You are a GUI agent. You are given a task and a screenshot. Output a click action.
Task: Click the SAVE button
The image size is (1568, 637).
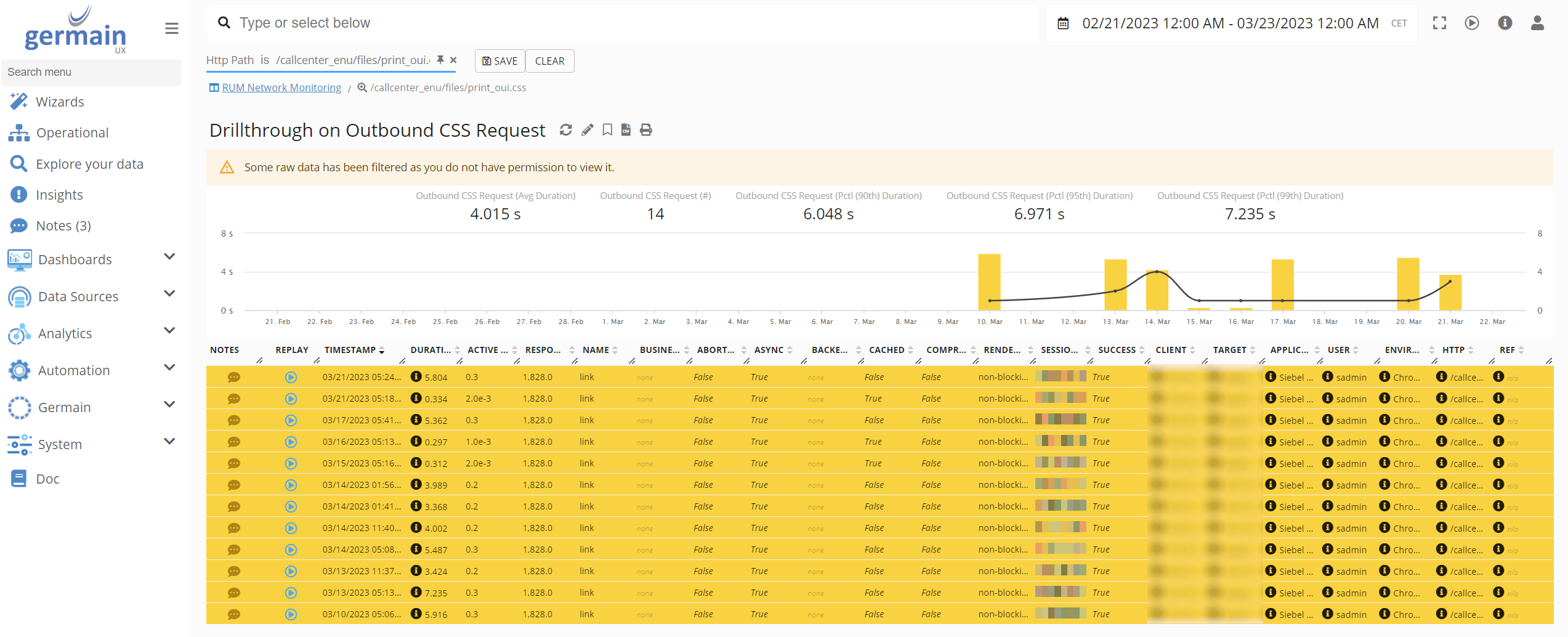[x=499, y=61]
